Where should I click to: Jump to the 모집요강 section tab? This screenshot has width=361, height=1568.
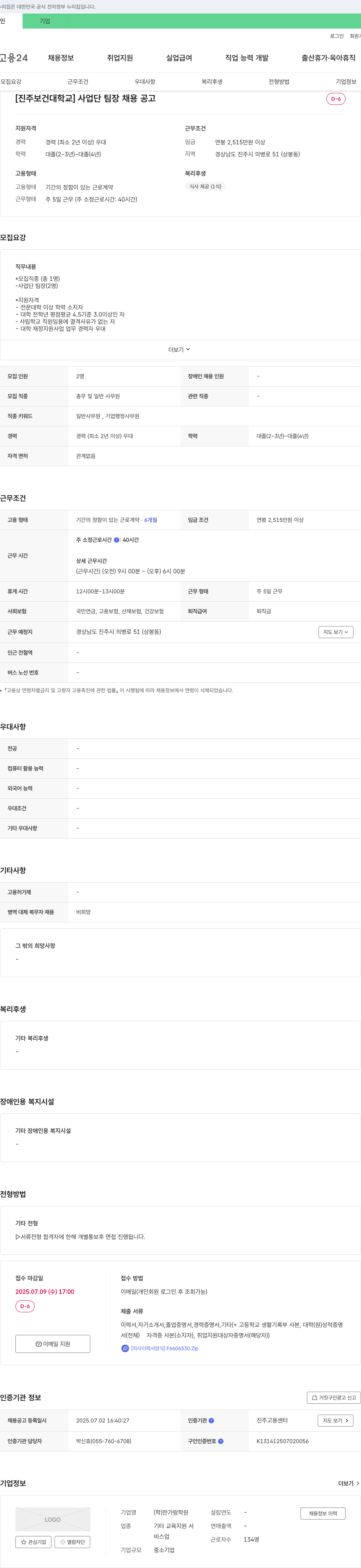coord(11,82)
